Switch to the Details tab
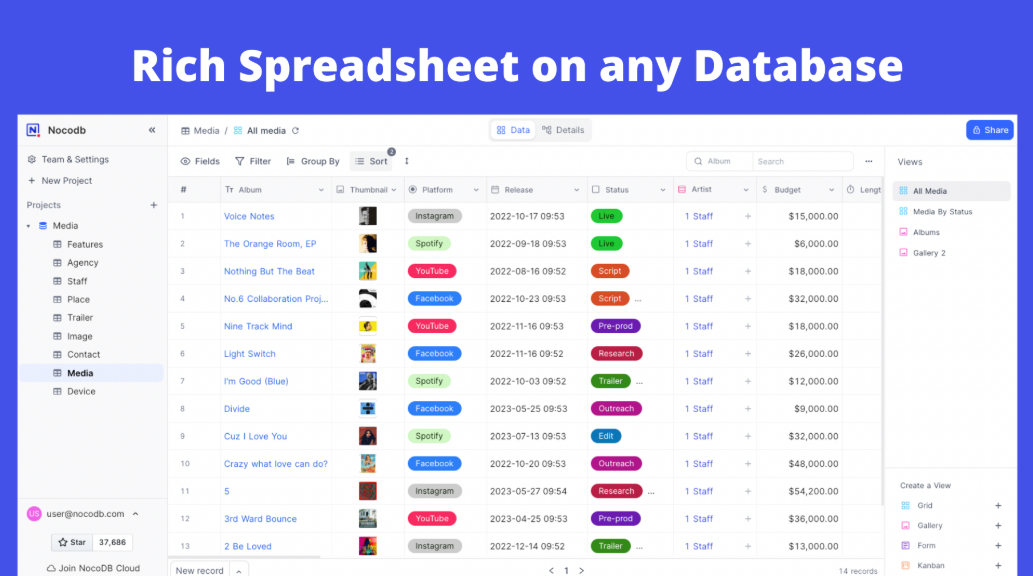The height and width of the screenshot is (576, 1033). 563,130
